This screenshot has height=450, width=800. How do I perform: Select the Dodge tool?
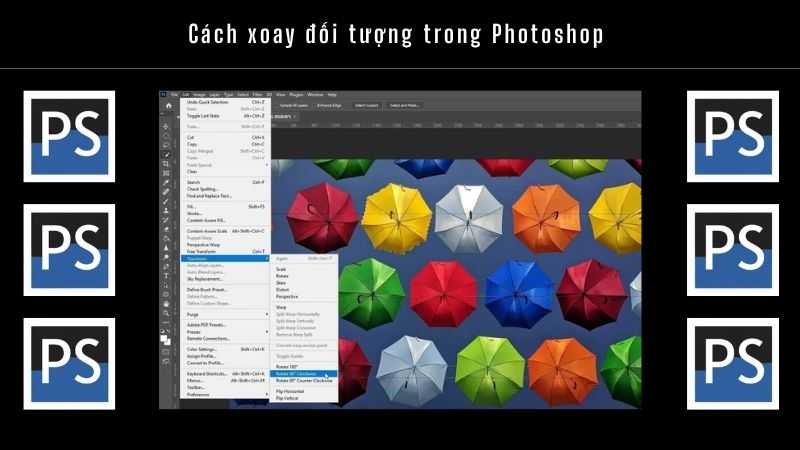[166, 257]
